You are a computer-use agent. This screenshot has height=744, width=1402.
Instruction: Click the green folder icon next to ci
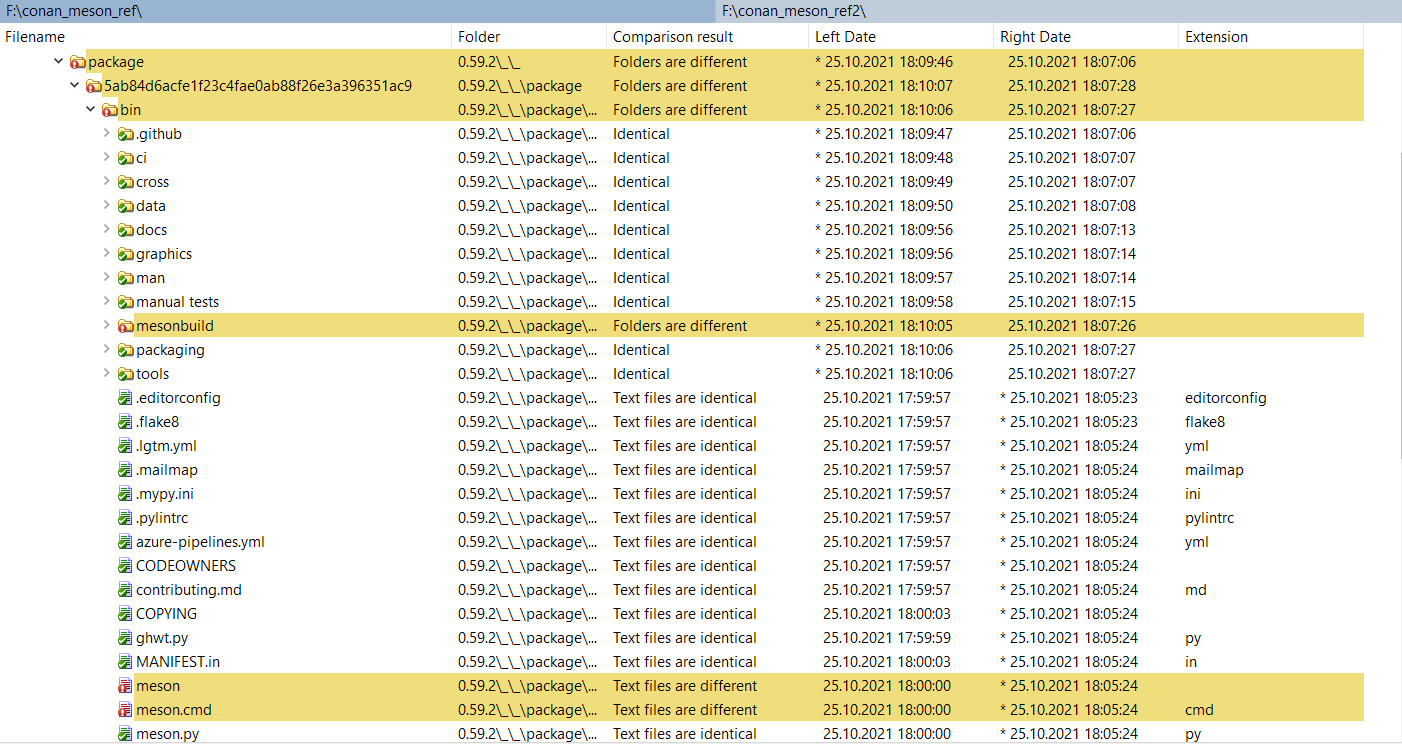click(x=125, y=157)
